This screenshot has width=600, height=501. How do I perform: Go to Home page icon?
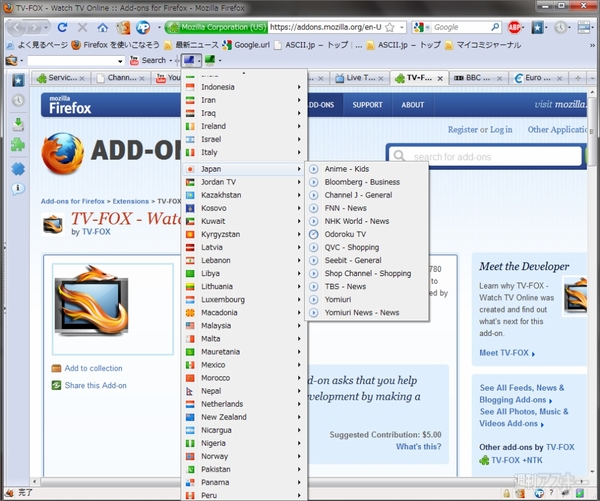[x=102, y=27]
